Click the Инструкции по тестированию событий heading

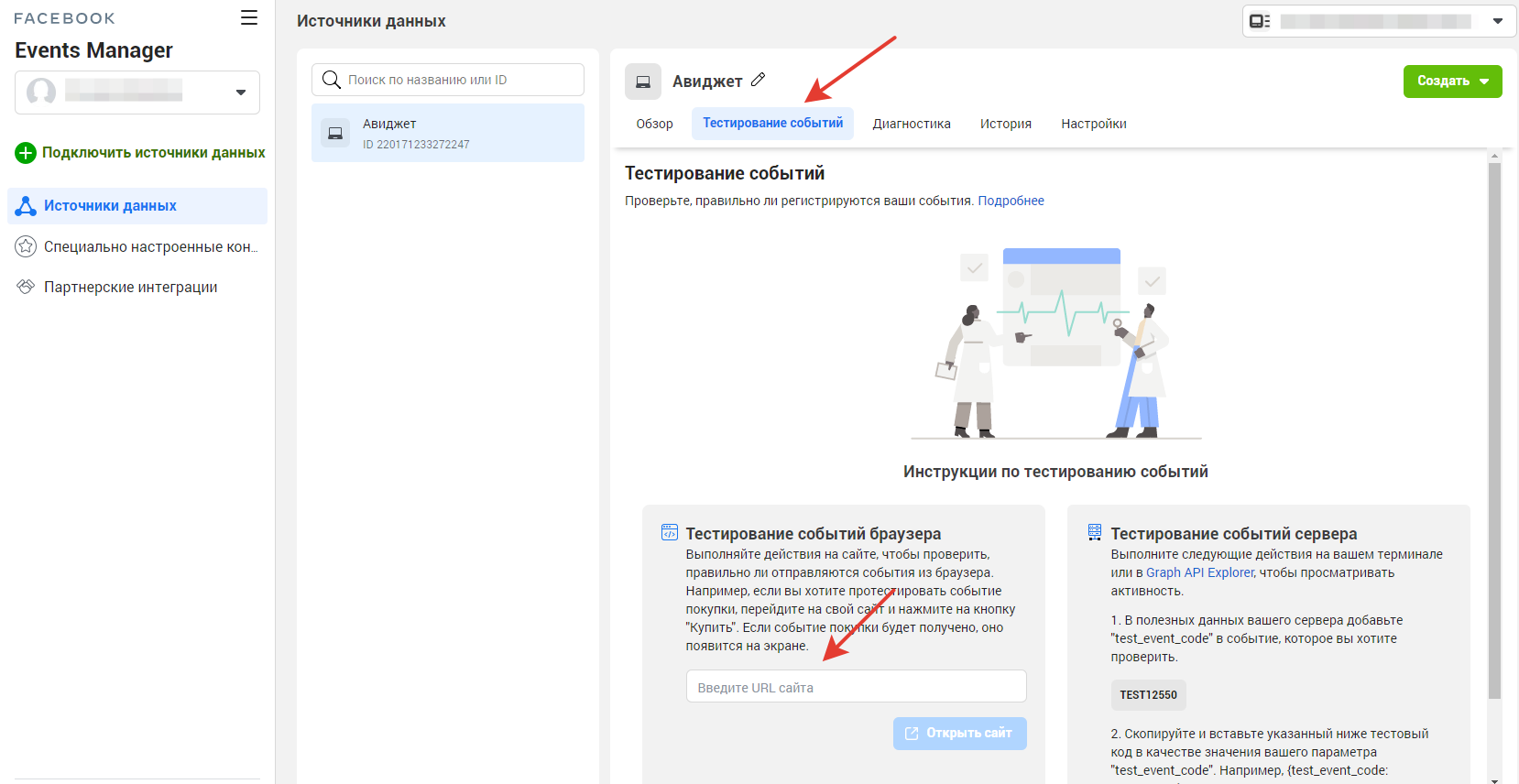click(1055, 472)
